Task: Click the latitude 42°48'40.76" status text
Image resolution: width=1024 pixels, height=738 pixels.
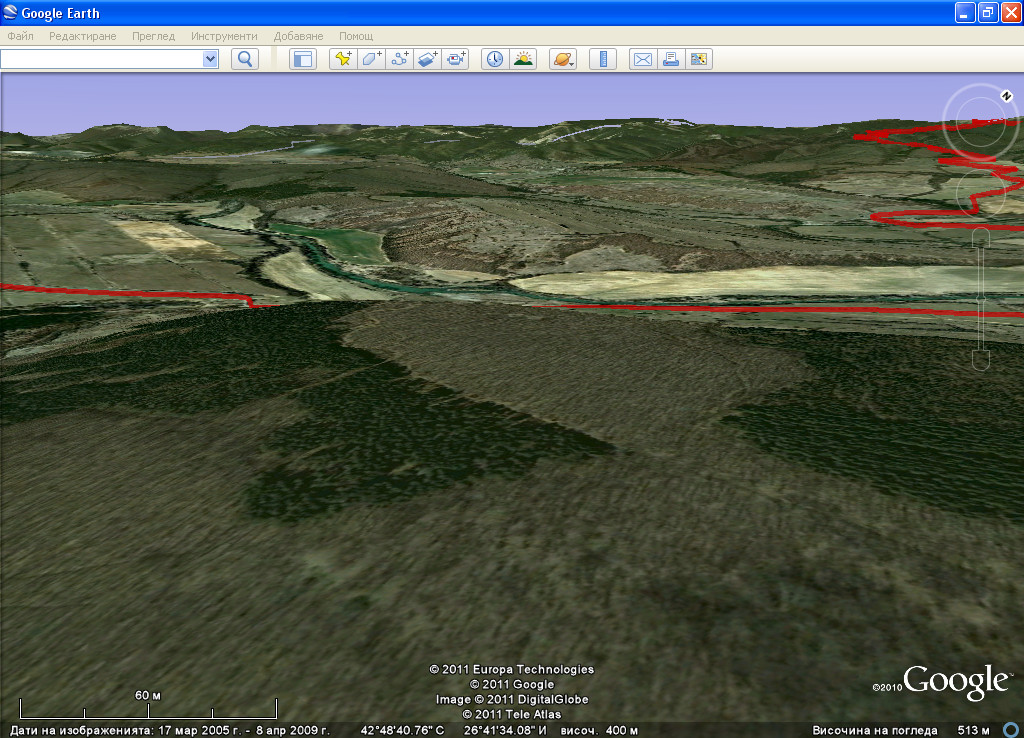Action: tap(402, 730)
